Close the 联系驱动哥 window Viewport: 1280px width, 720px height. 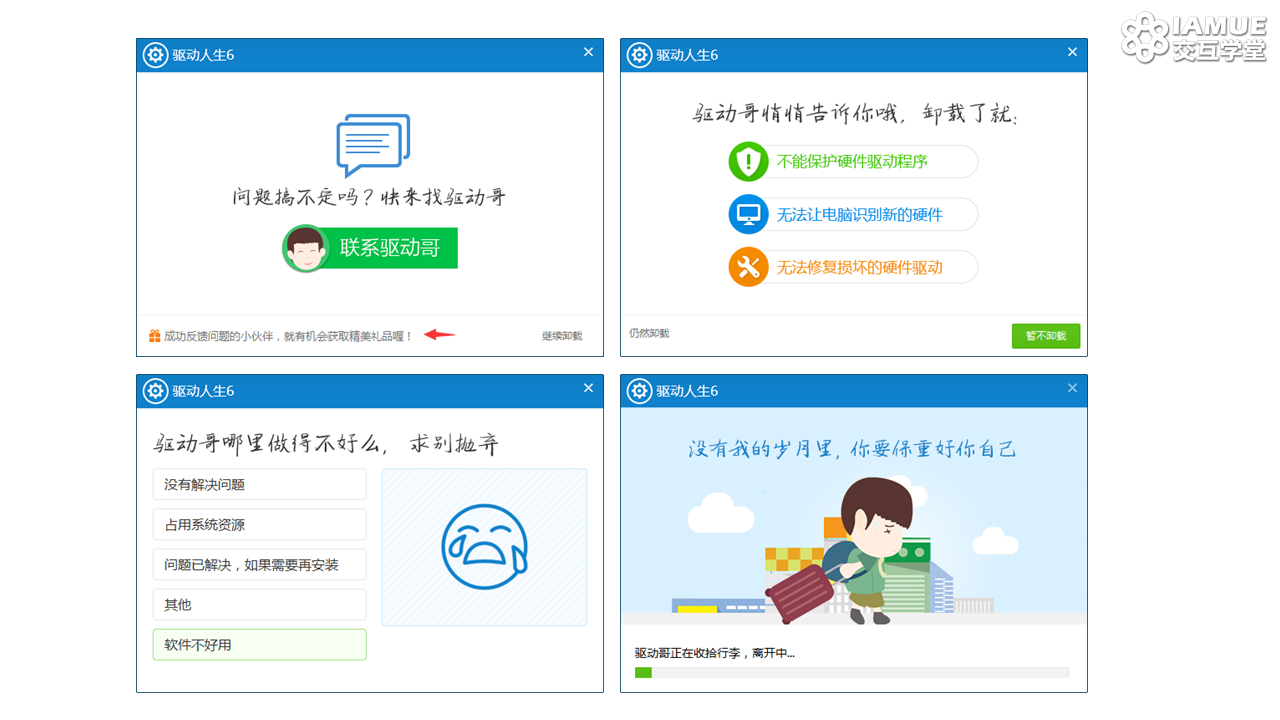pyautogui.click(x=588, y=52)
